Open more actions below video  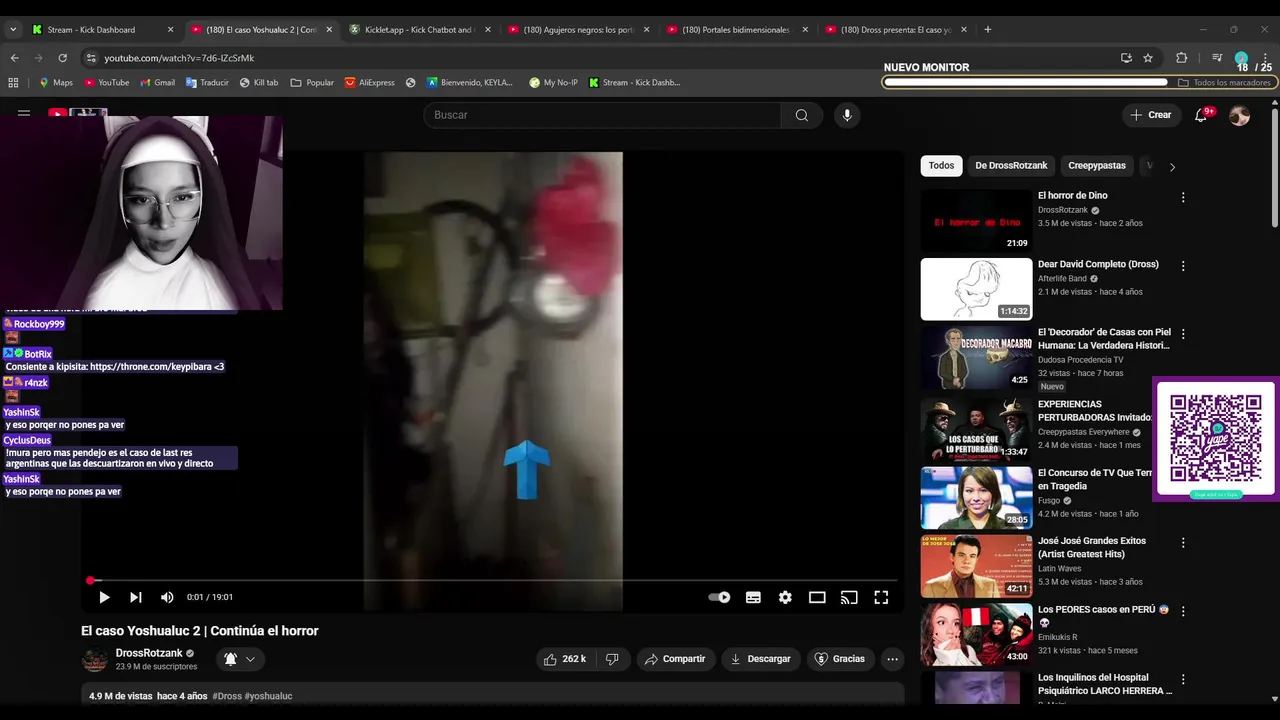point(892,659)
